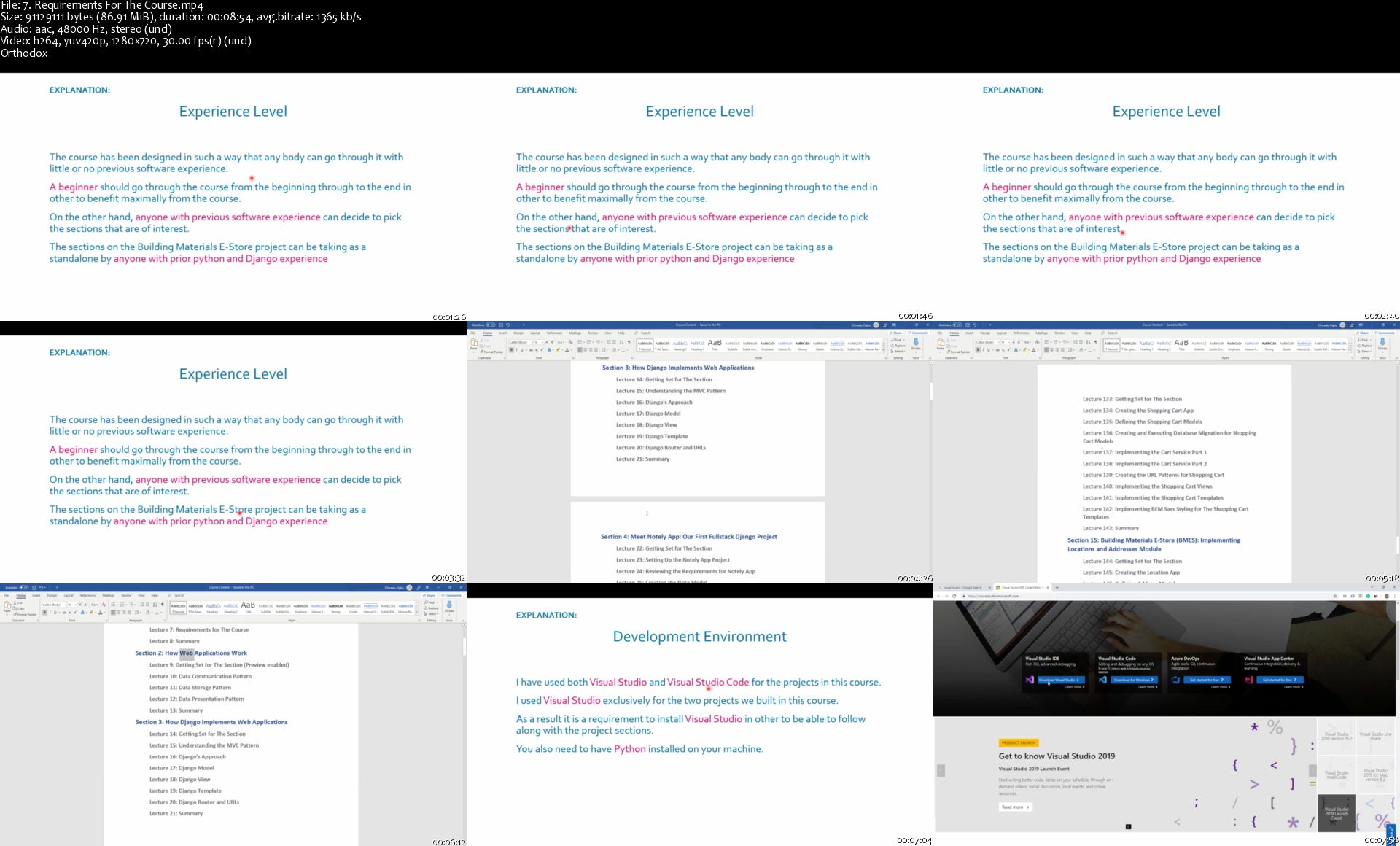Toggle Bold in the 00:06:12 Word ribbon
Image resolution: width=1400 pixels, height=846 pixels.
44,613
